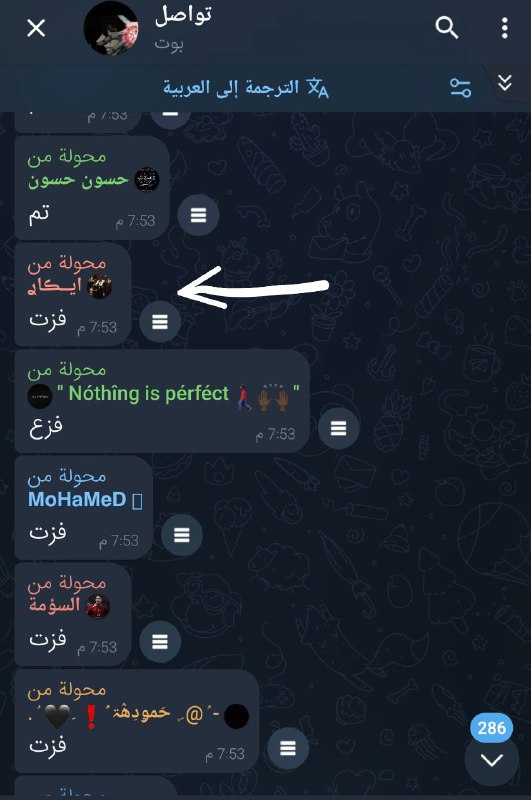Screen dimensions: 531x800
Task: Open menu icon beside MoHaMeD message
Action: (x=182, y=535)
